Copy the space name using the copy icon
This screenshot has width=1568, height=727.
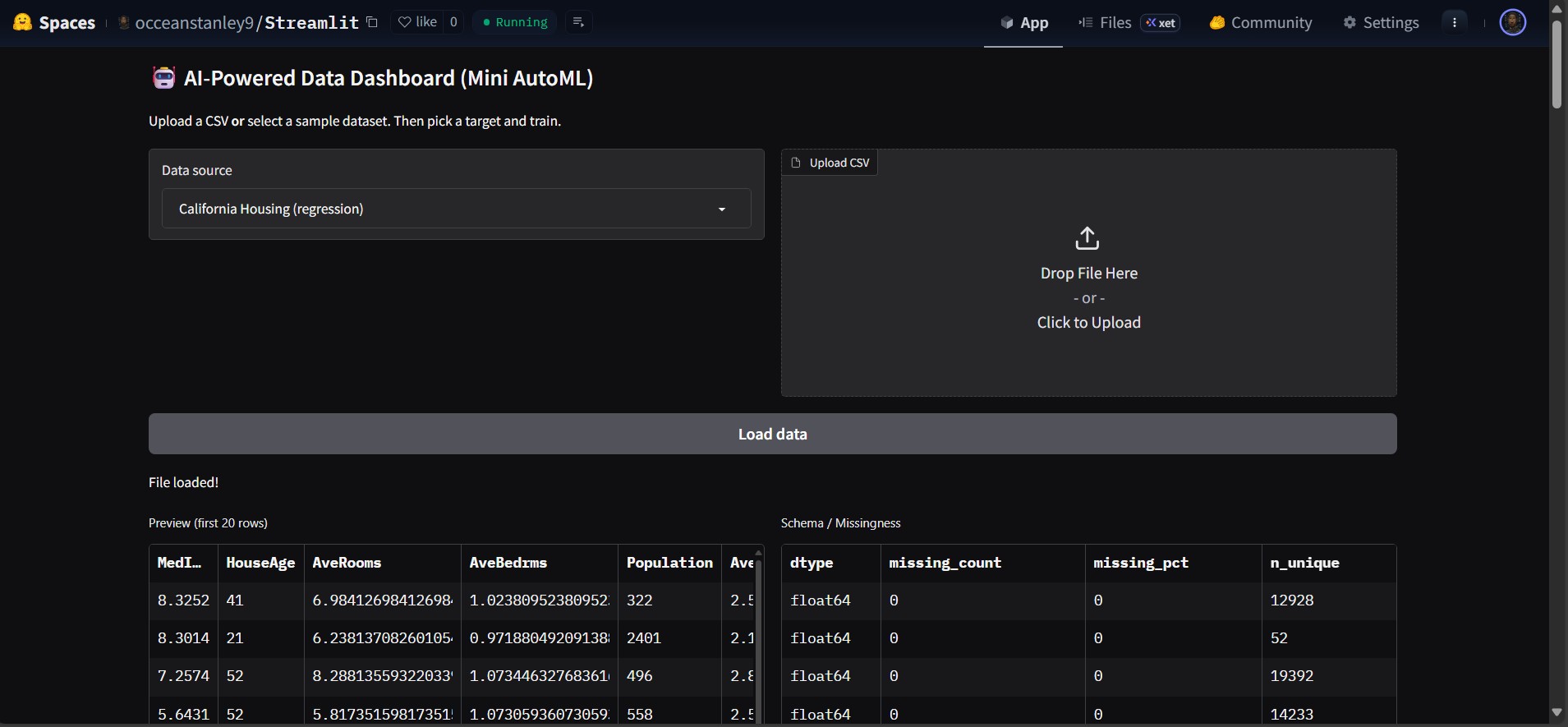[372, 22]
